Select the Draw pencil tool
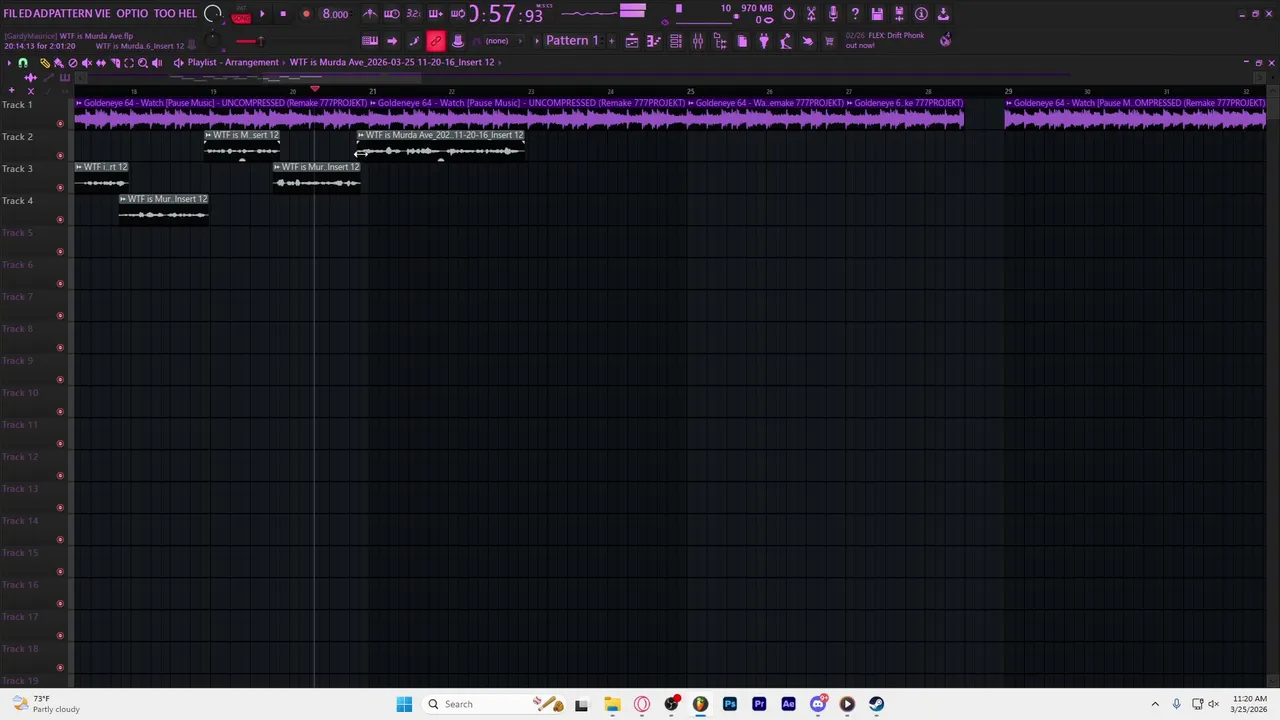 click(45, 62)
